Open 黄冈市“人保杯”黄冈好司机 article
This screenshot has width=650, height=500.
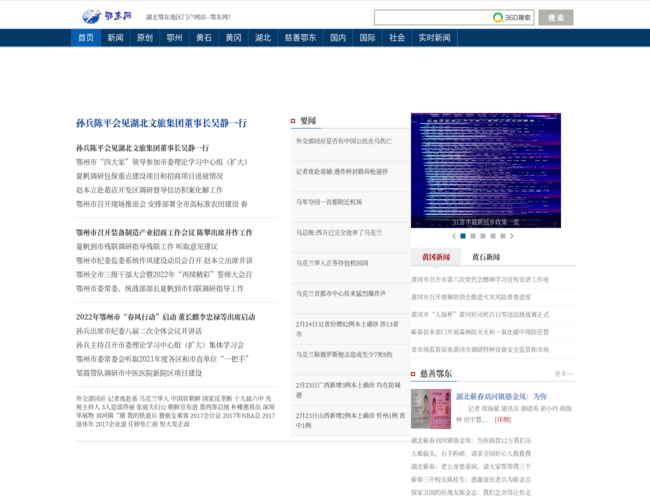pos(480,315)
